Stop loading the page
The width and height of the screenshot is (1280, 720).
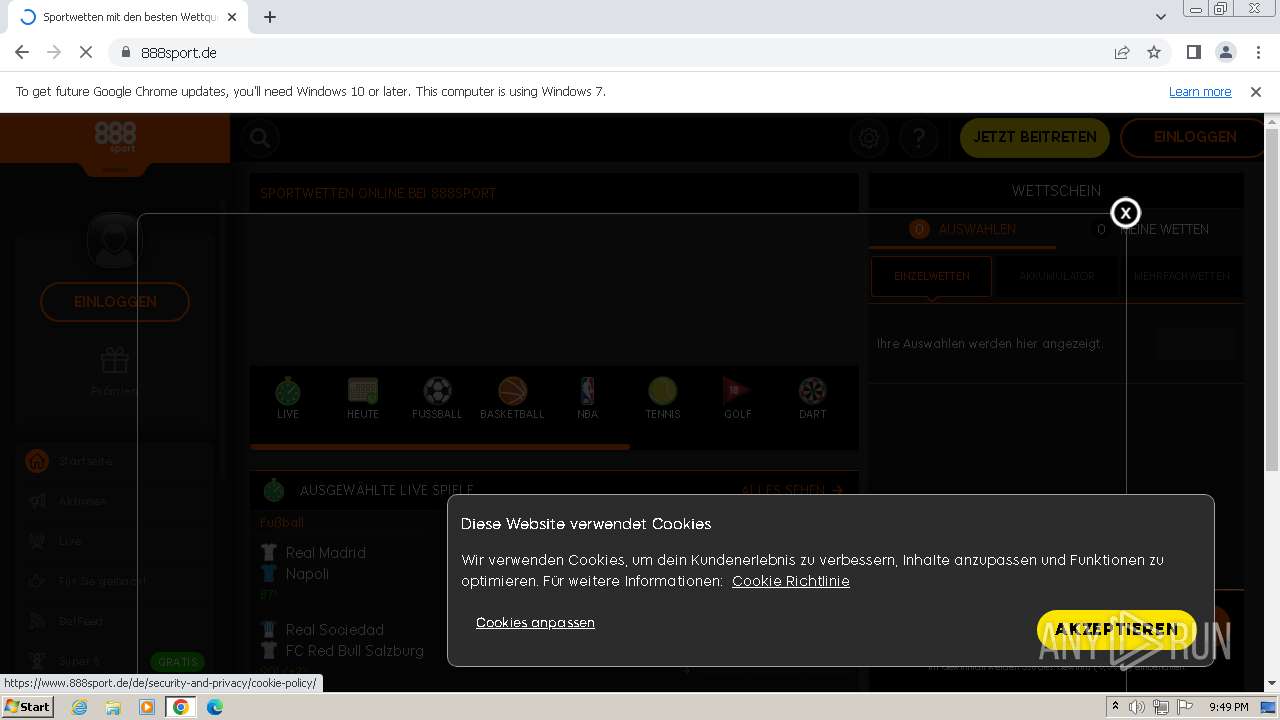[86, 53]
